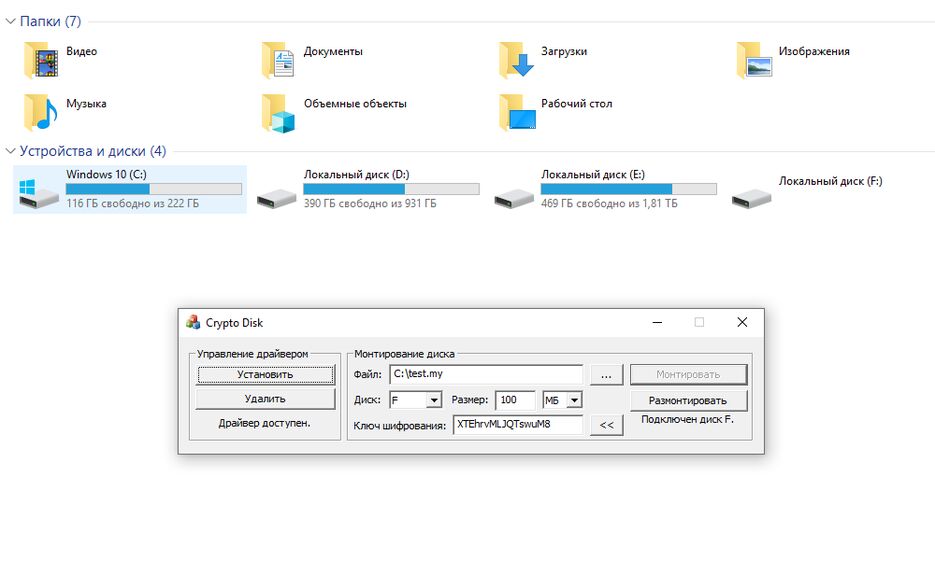This screenshot has height=561, width=935.
Task: Click the Драйвер доступен. status text
Action: (264, 423)
